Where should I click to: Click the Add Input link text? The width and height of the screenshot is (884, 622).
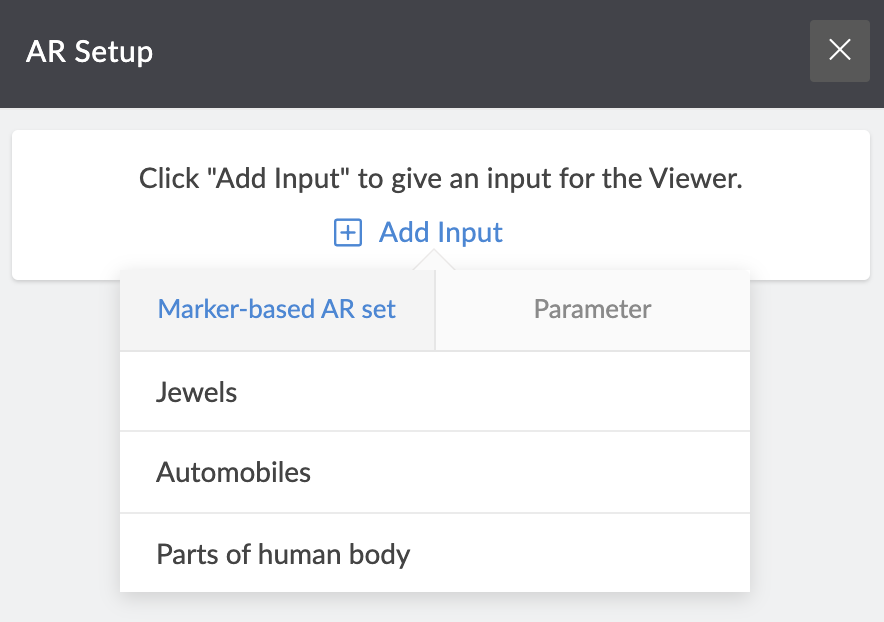(x=440, y=232)
